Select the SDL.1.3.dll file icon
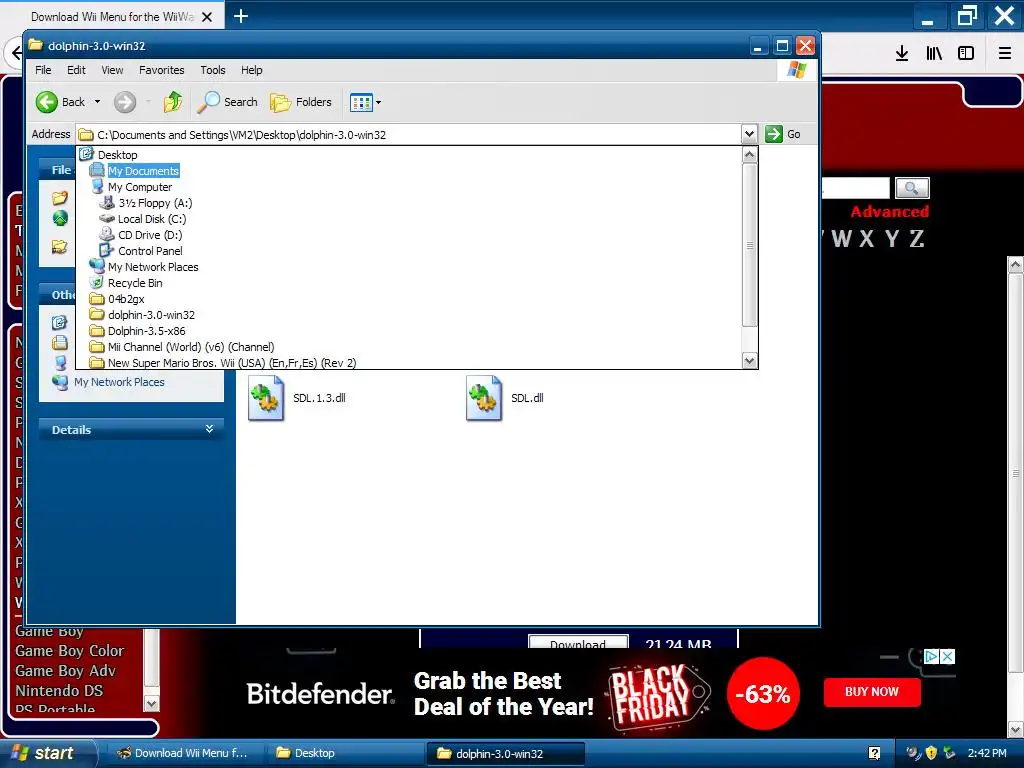The width and height of the screenshot is (1024, 768). pyautogui.click(x=266, y=398)
